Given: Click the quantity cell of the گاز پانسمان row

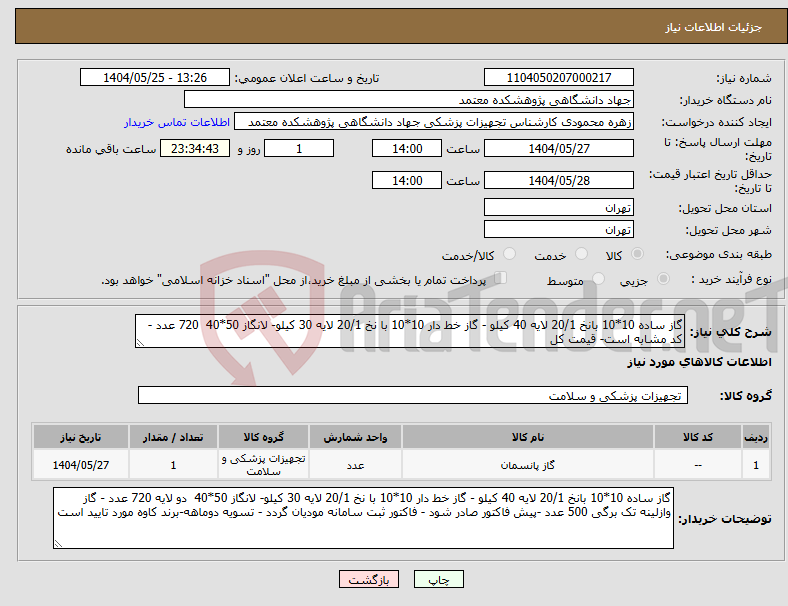Looking at the screenshot, I should 173,465.
